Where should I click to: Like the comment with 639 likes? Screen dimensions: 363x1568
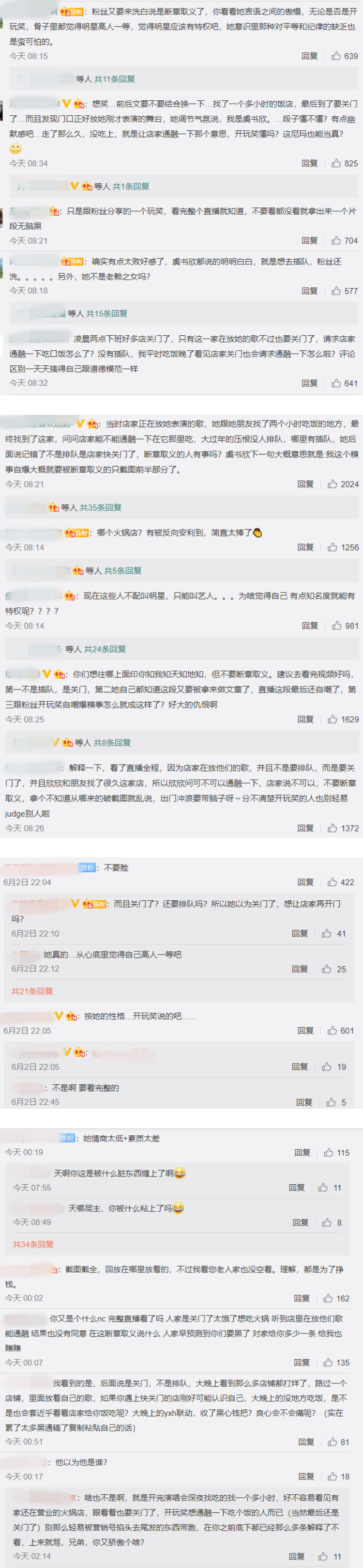335,56
